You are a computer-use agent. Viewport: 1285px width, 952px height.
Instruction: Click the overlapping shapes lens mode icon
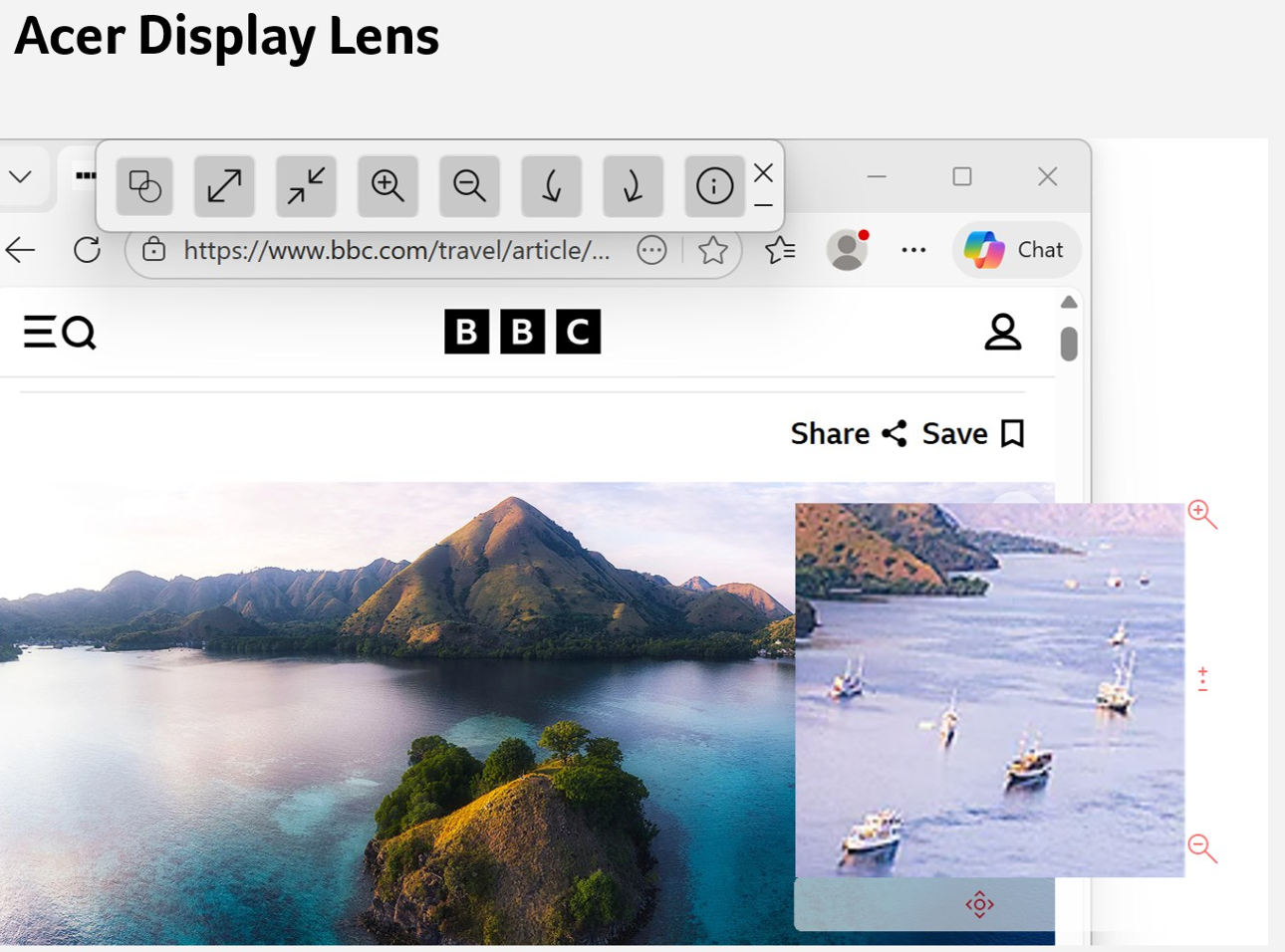(144, 186)
